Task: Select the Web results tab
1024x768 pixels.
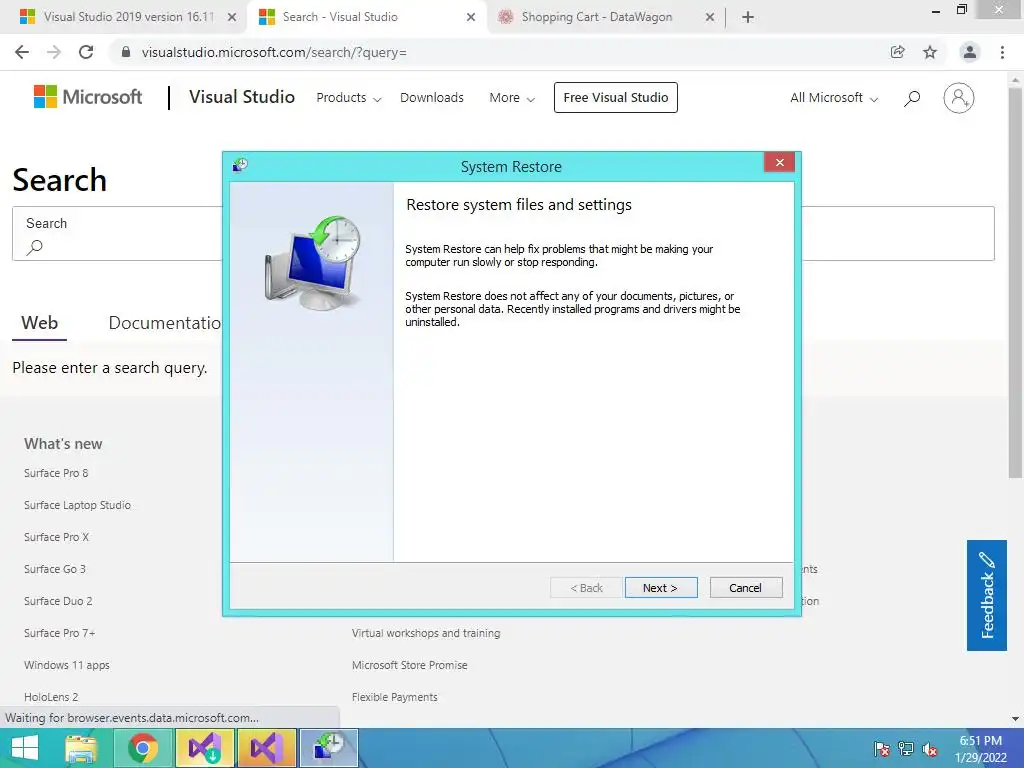Action: pyautogui.click(x=39, y=323)
